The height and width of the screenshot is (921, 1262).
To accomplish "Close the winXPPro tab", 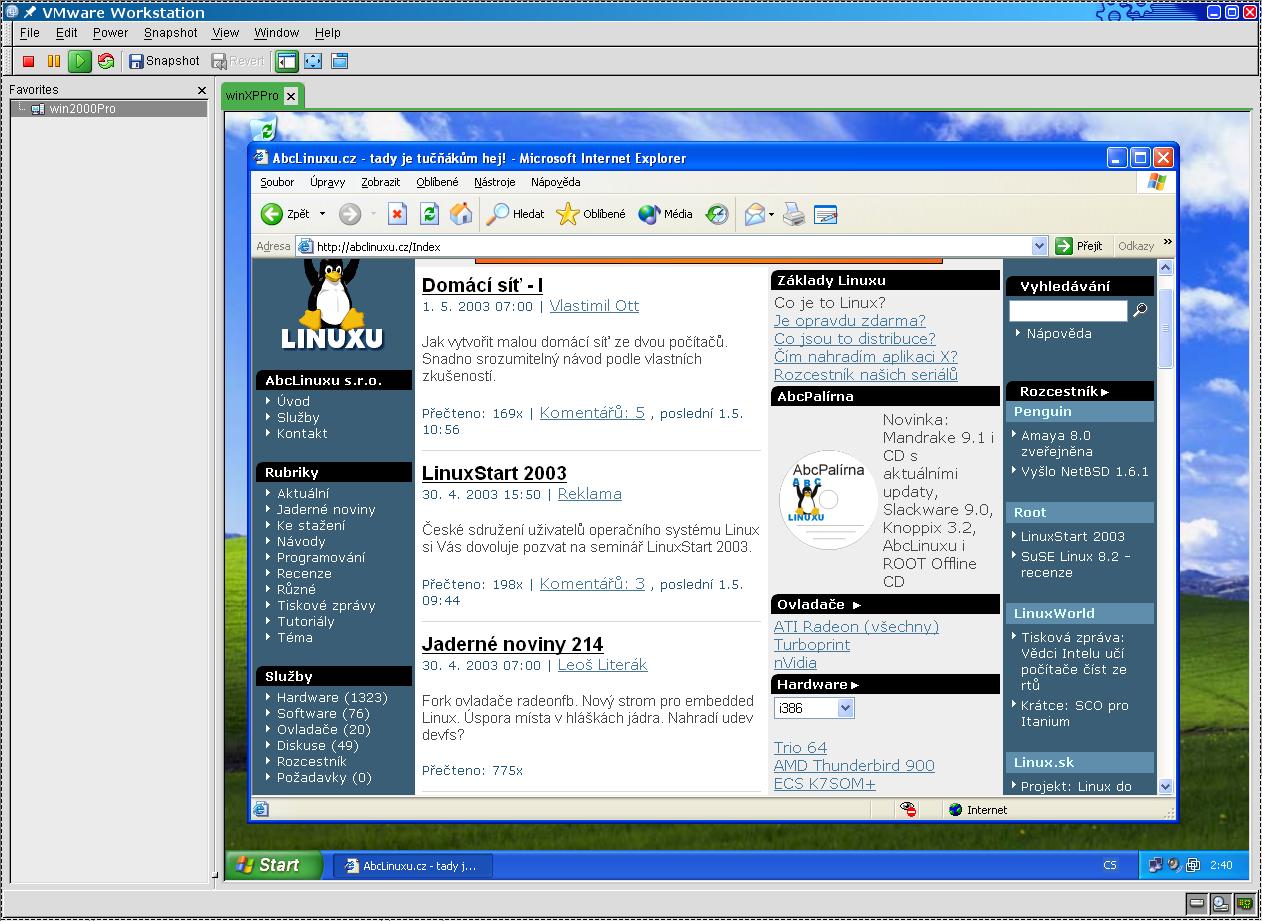I will point(291,96).
